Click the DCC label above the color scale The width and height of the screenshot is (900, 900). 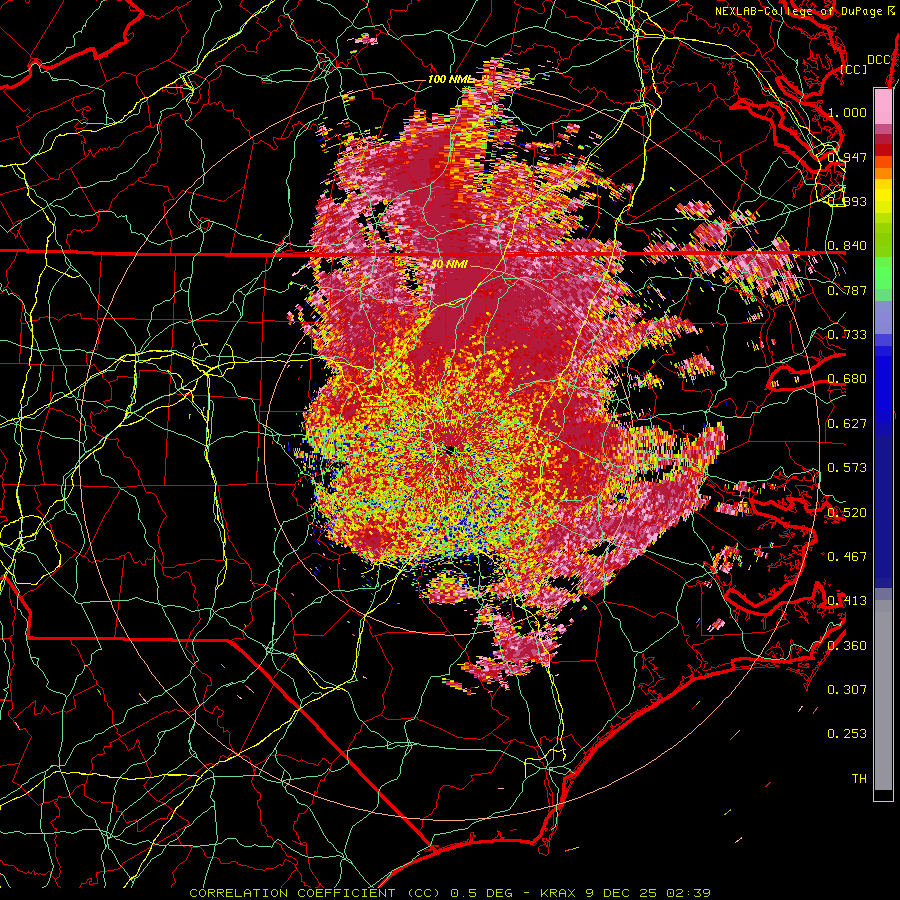pos(879,60)
